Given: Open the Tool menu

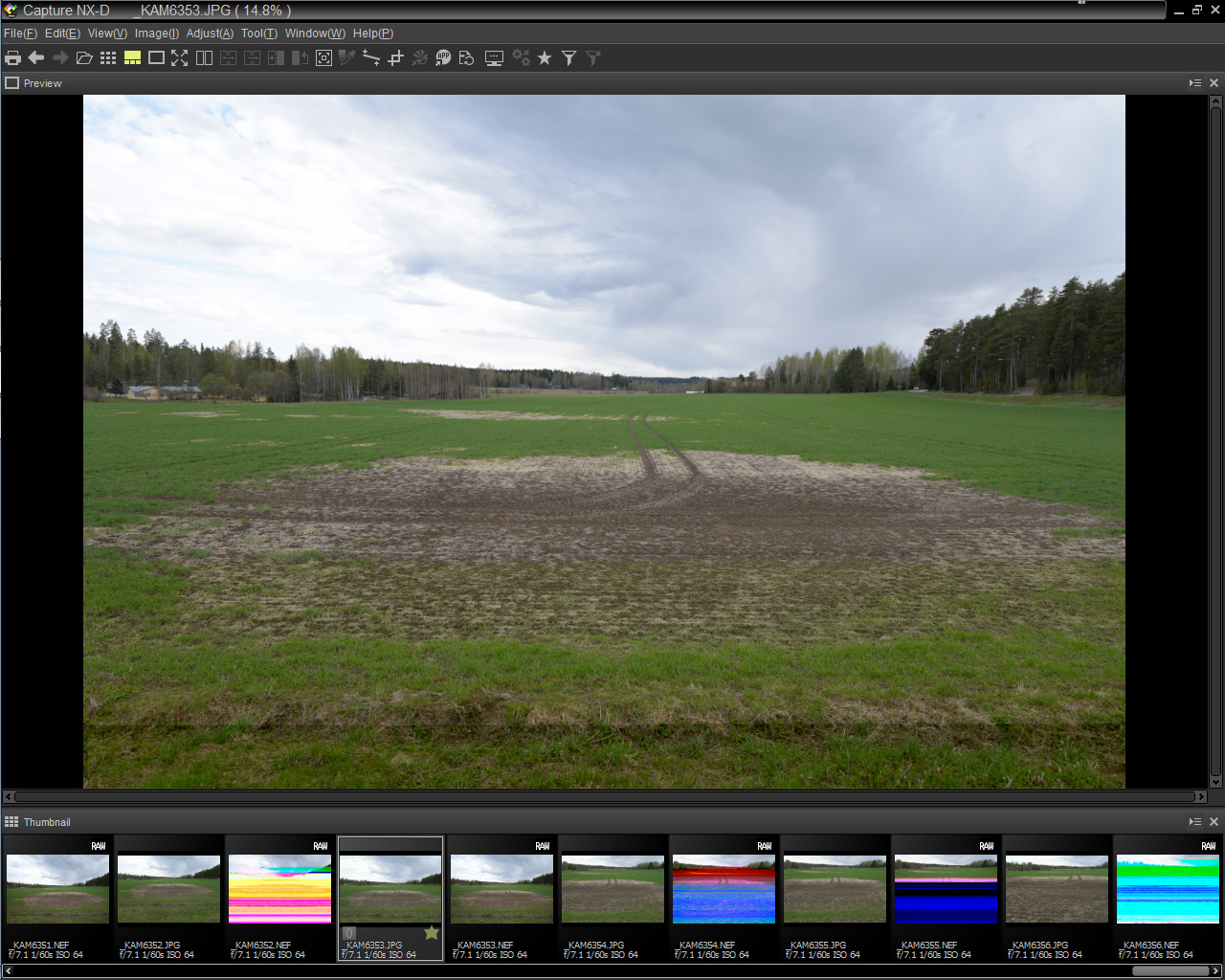Looking at the screenshot, I should [259, 33].
